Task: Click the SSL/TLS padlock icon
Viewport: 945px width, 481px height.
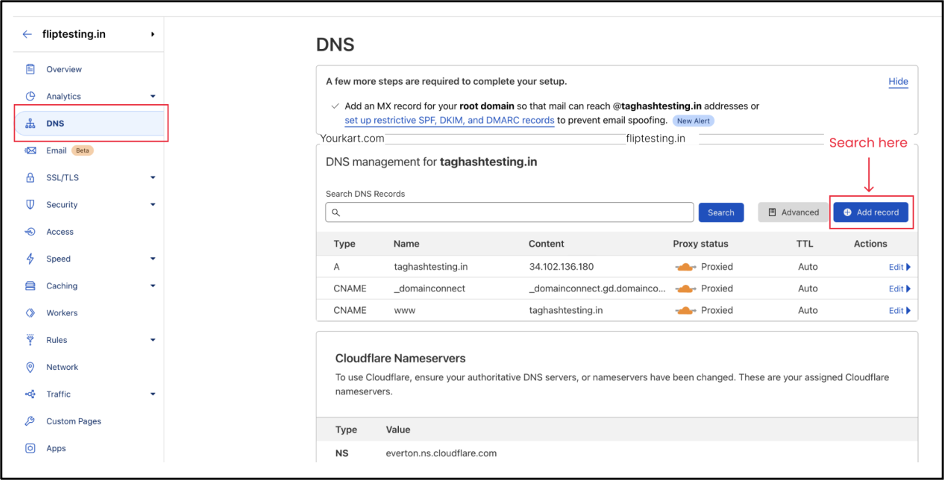Action: (30, 177)
